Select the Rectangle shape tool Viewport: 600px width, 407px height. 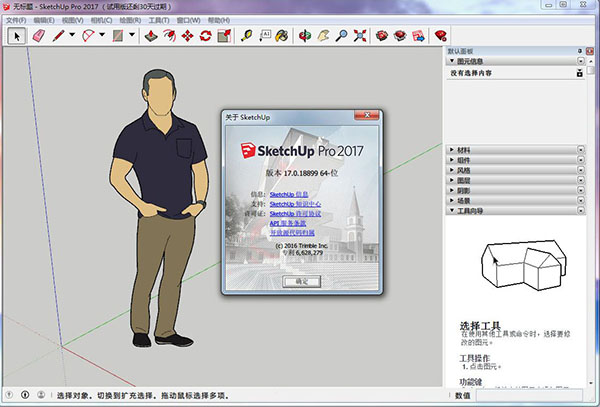118,36
